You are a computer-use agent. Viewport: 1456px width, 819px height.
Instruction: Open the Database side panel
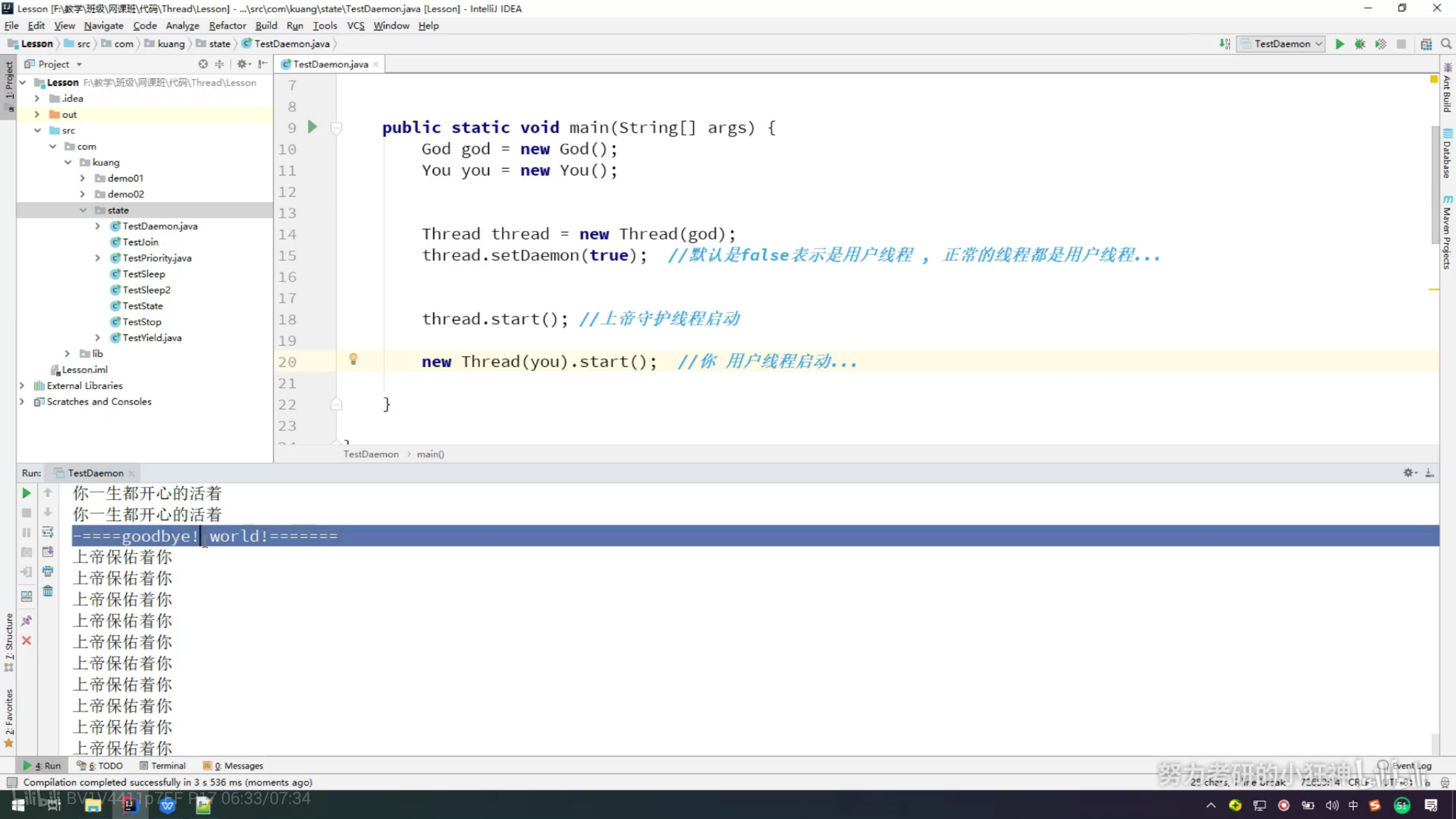pos(1447,154)
